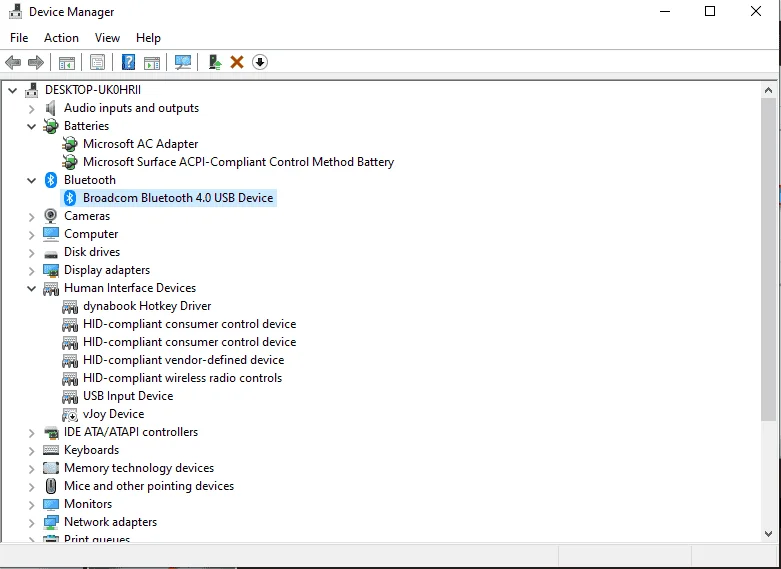Select the first HID-compliant consumer control device
The width and height of the screenshot is (781, 569).
(189, 324)
